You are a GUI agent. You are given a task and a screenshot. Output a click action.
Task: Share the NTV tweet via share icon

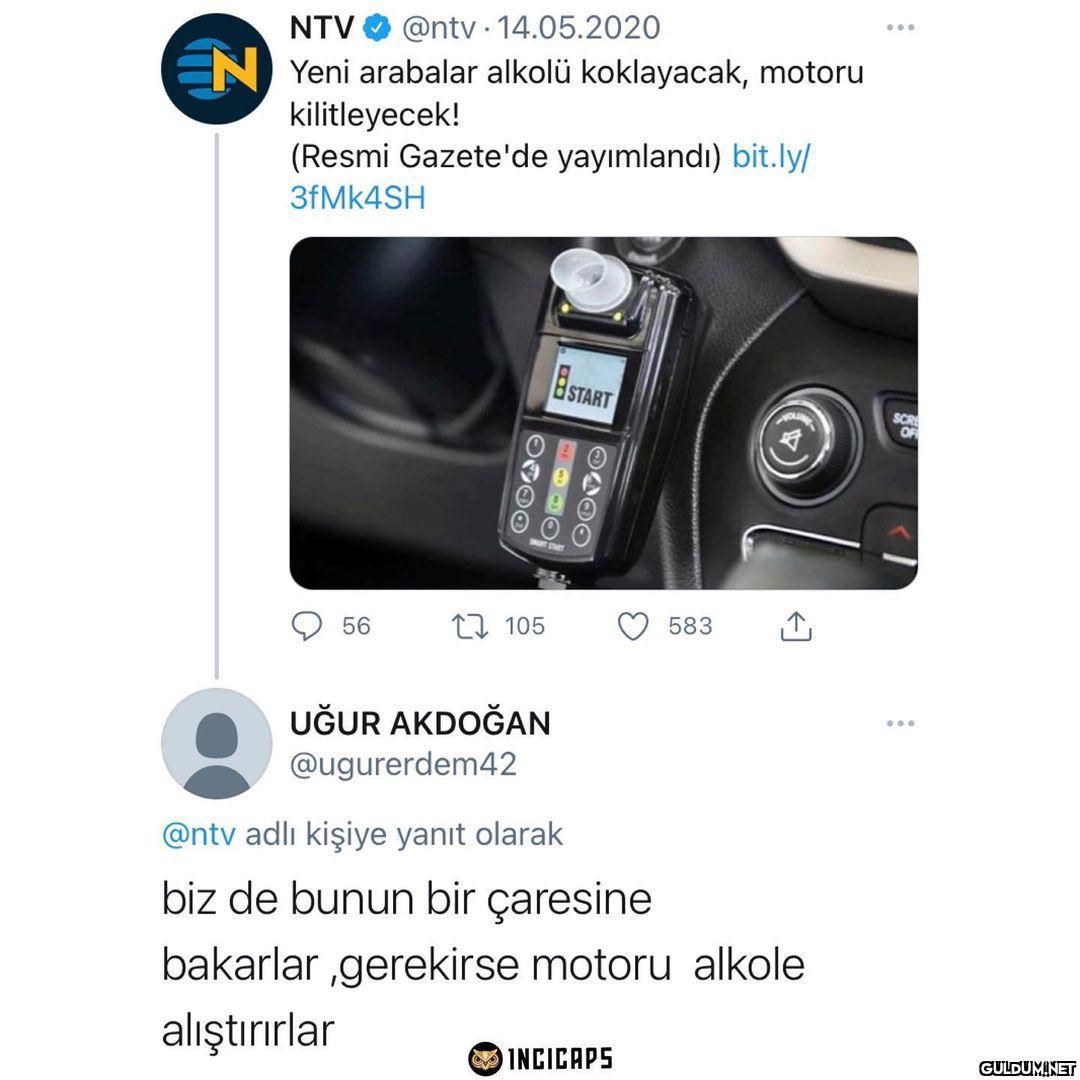coord(796,626)
